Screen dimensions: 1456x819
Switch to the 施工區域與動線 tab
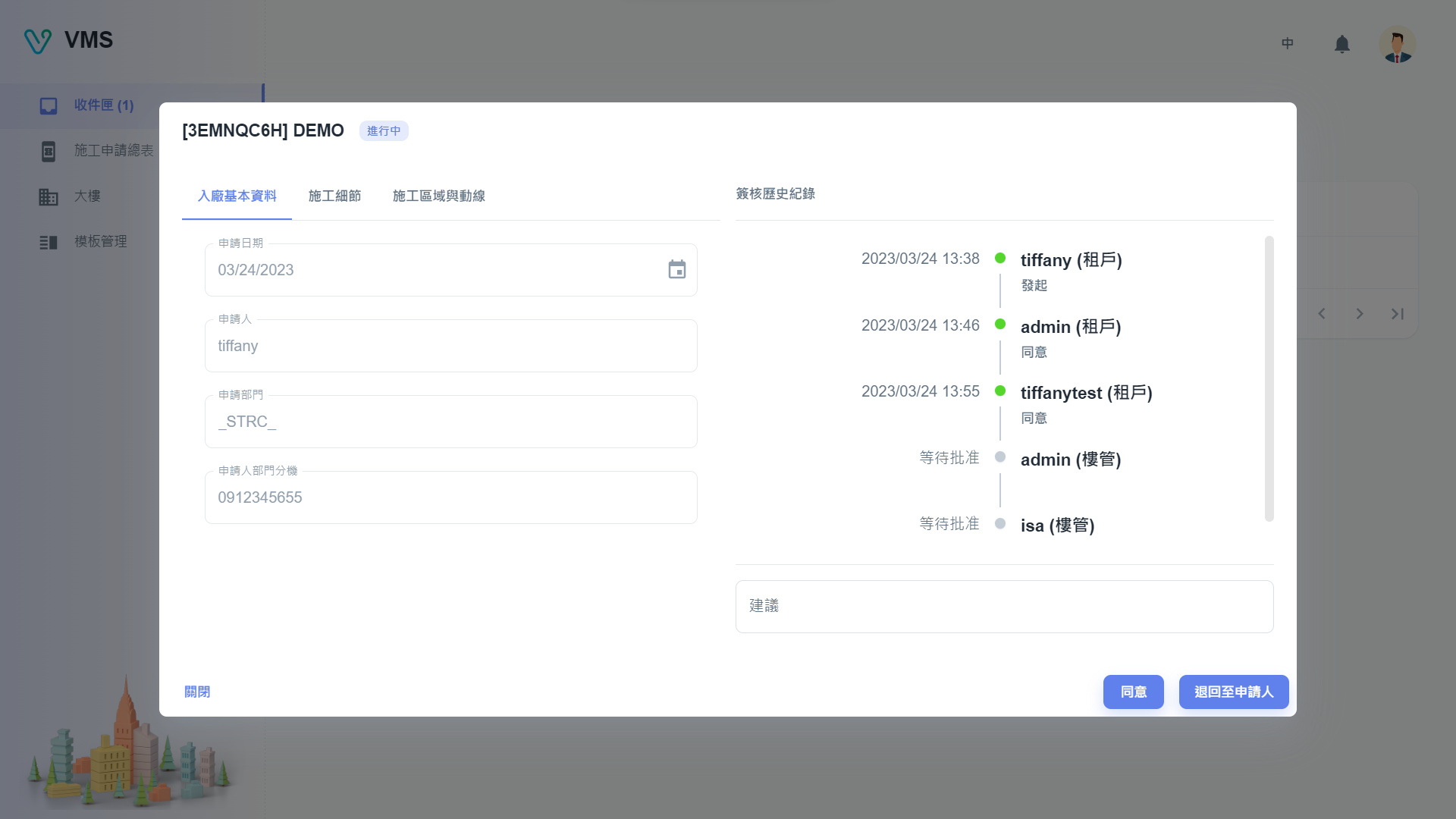coord(438,196)
